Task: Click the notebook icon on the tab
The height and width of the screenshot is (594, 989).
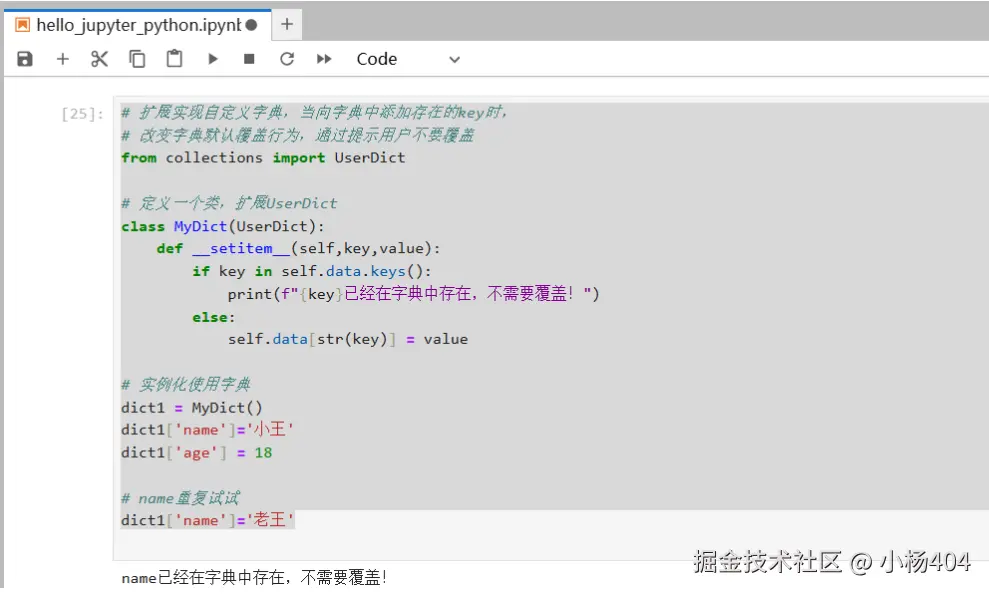Action: point(23,25)
